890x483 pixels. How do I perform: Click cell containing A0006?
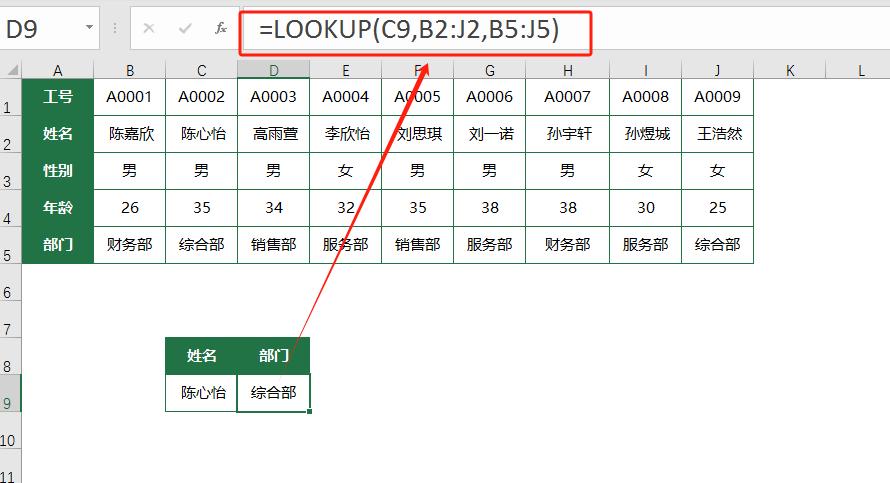coord(489,97)
